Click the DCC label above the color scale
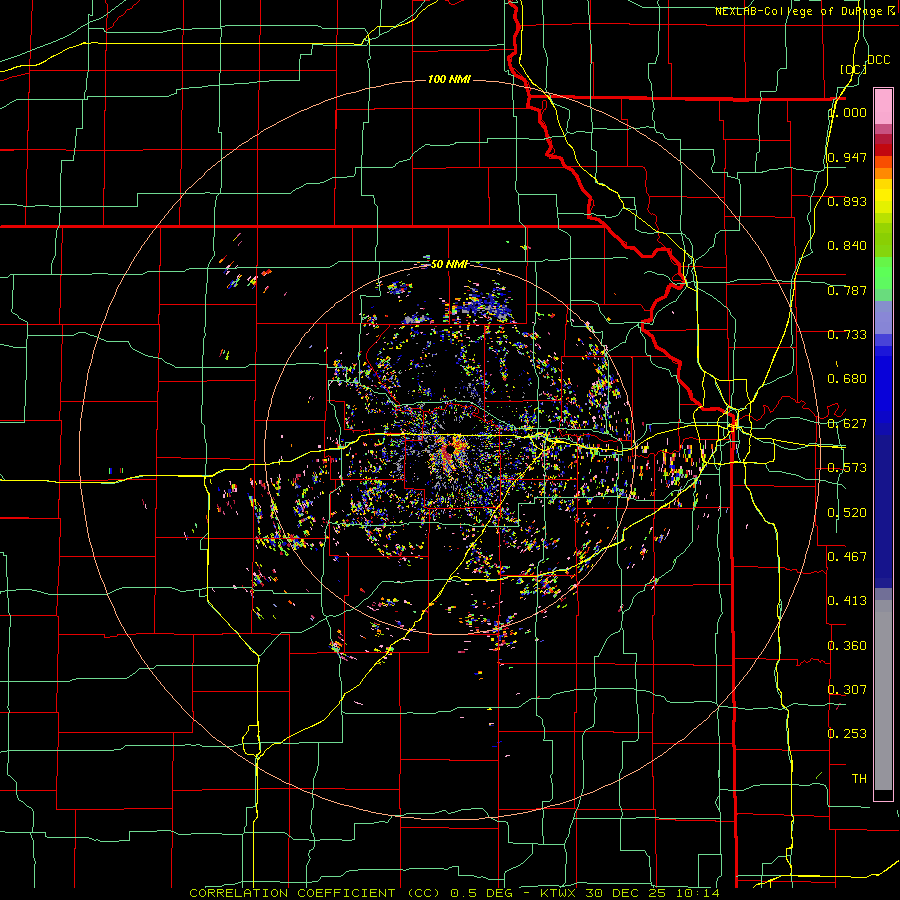Screen dimensions: 900x900 878,60
